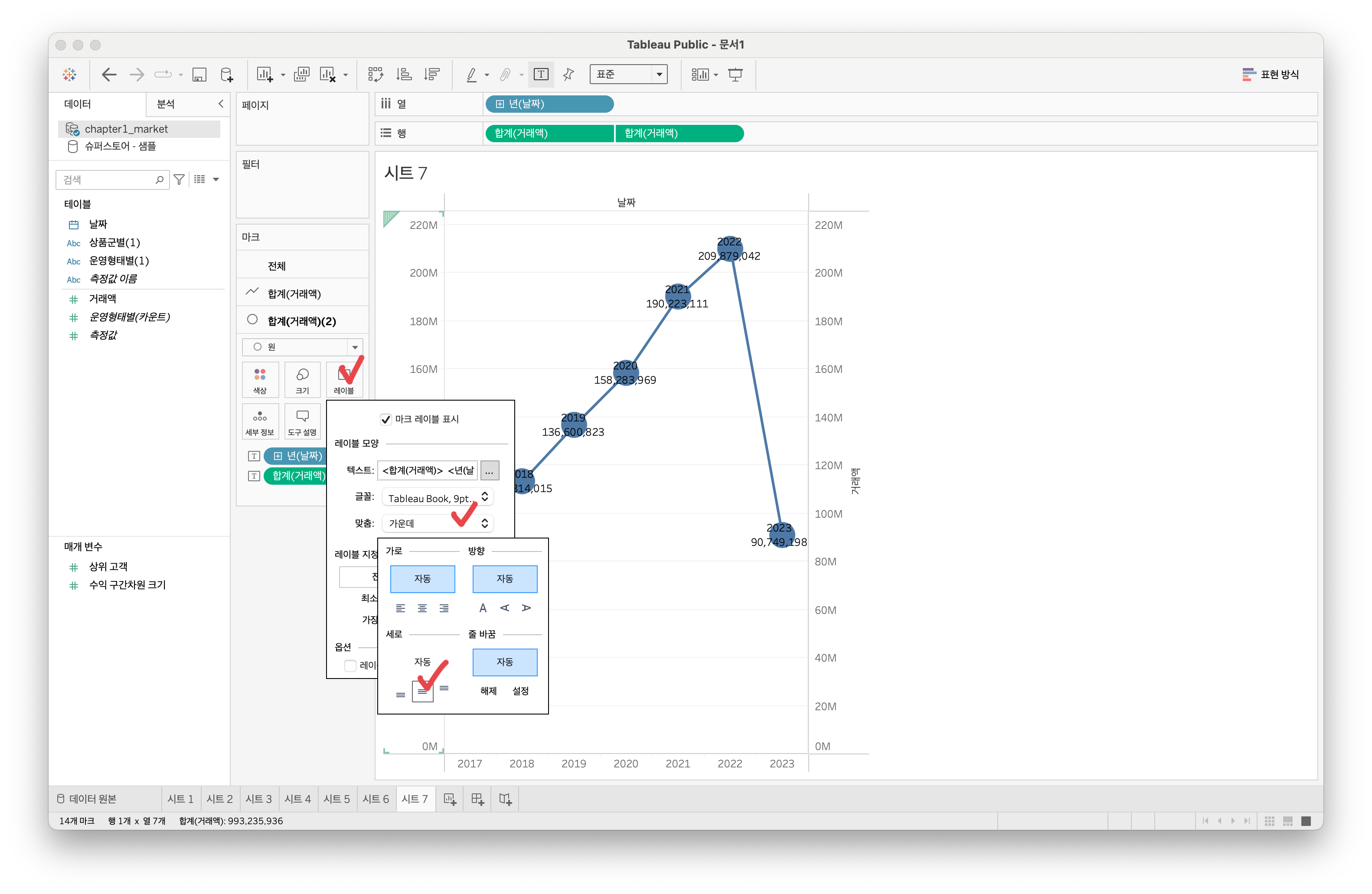
Task: Open the Size marks card
Action: [302, 379]
